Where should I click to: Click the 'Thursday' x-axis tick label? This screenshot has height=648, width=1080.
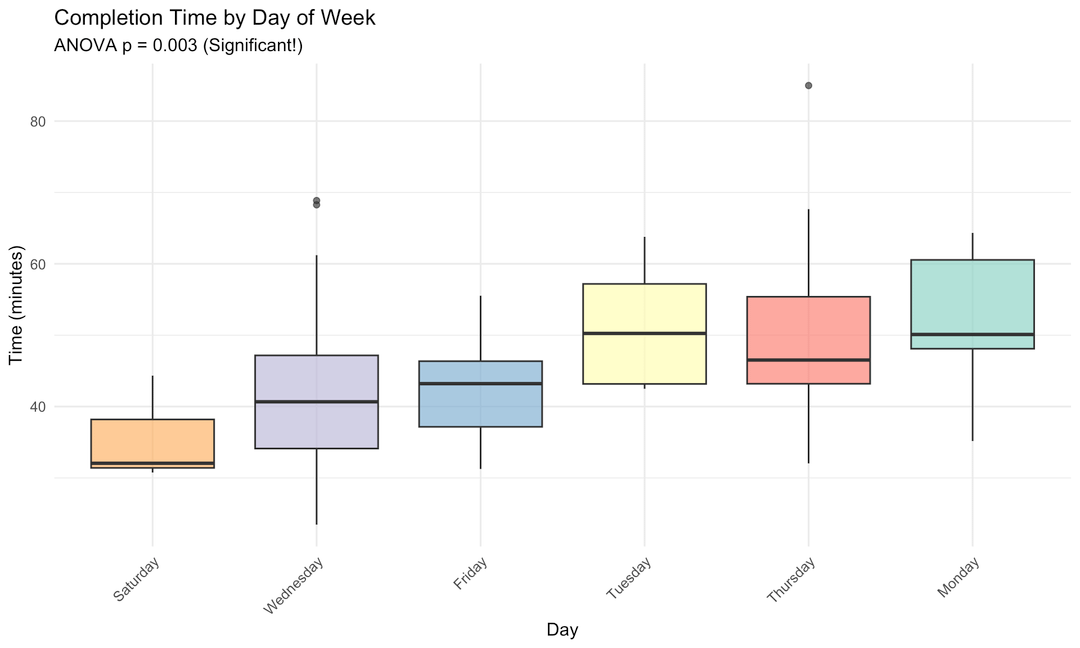(791, 581)
